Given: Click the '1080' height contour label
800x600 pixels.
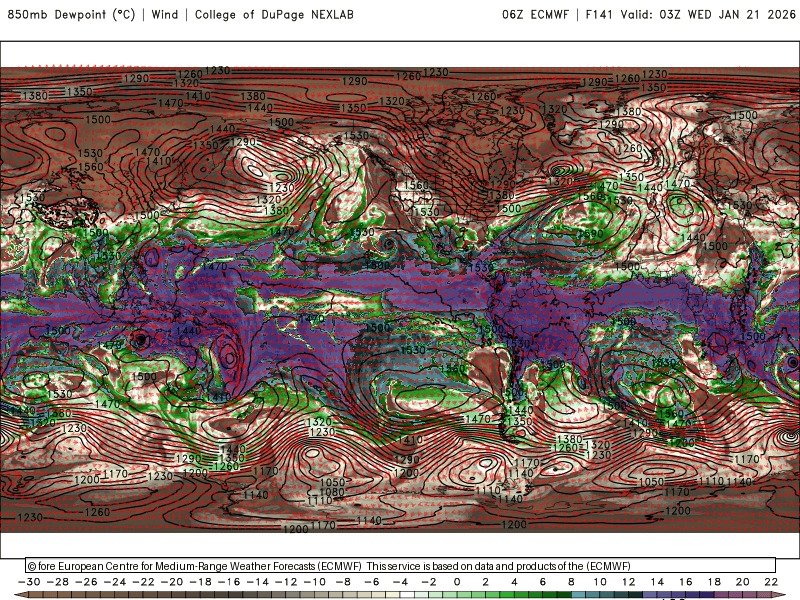Looking at the screenshot, I should coord(332,492).
